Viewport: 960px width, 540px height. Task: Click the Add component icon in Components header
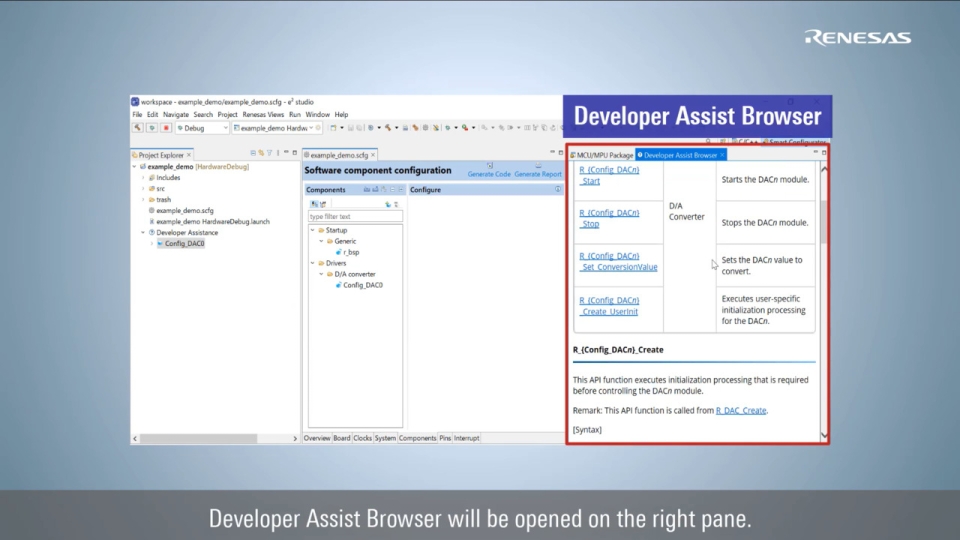pos(366,190)
